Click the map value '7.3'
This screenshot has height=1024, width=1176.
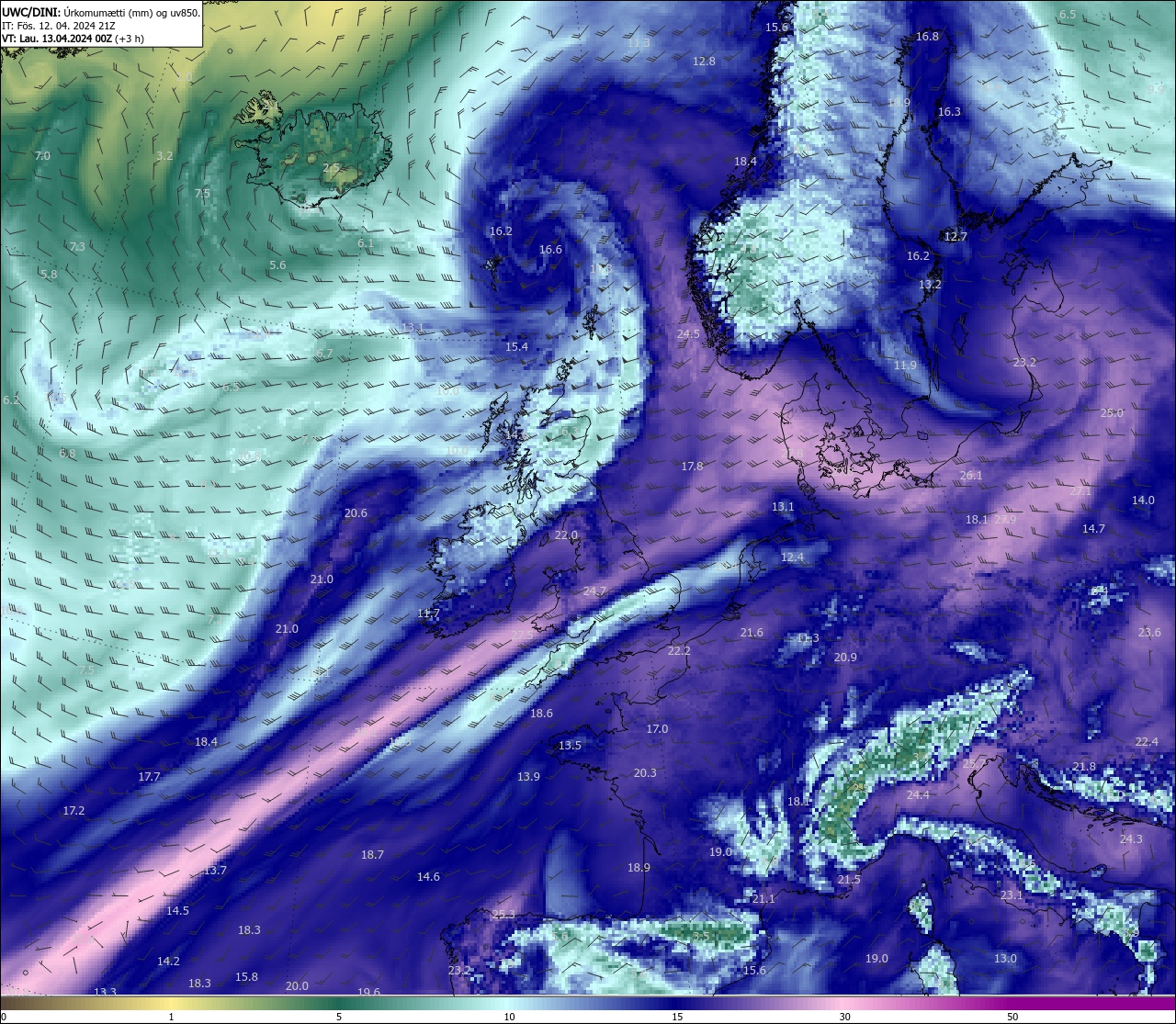(x=77, y=247)
